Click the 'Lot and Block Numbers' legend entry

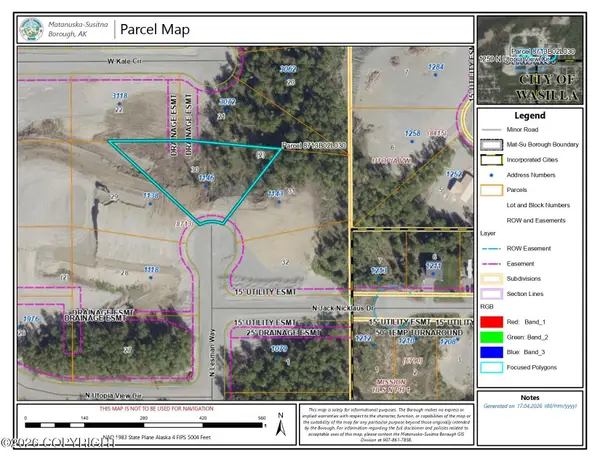click(538, 205)
